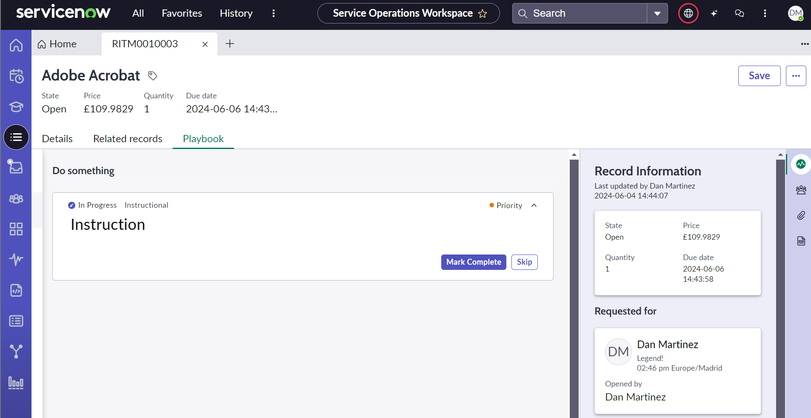Viewport: 811px width, 418px height.
Task: Open the people icon in right panel
Action: point(801,190)
